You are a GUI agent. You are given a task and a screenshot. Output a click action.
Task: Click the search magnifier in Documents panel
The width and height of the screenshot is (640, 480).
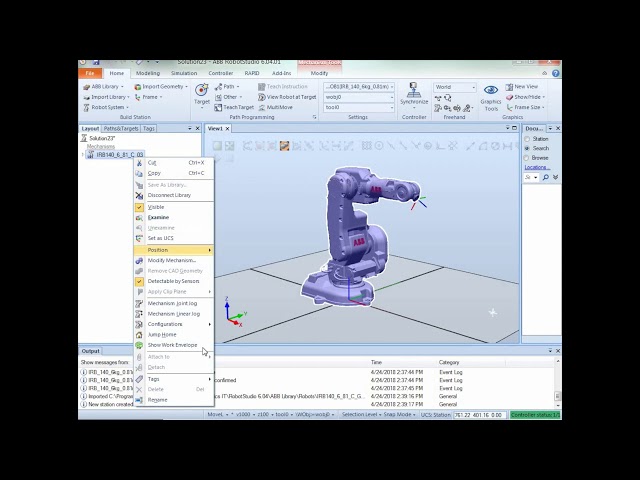coord(545,177)
